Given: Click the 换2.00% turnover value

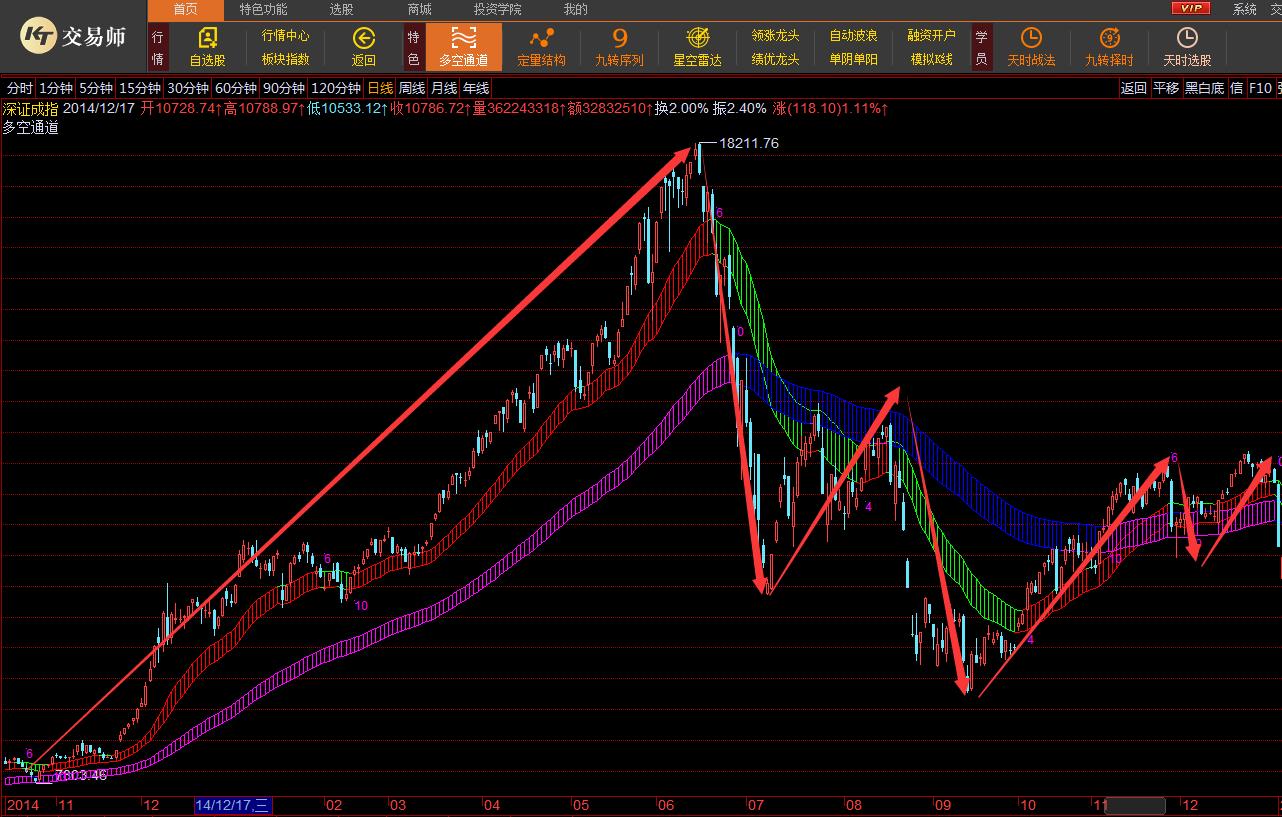Looking at the screenshot, I should (682, 108).
